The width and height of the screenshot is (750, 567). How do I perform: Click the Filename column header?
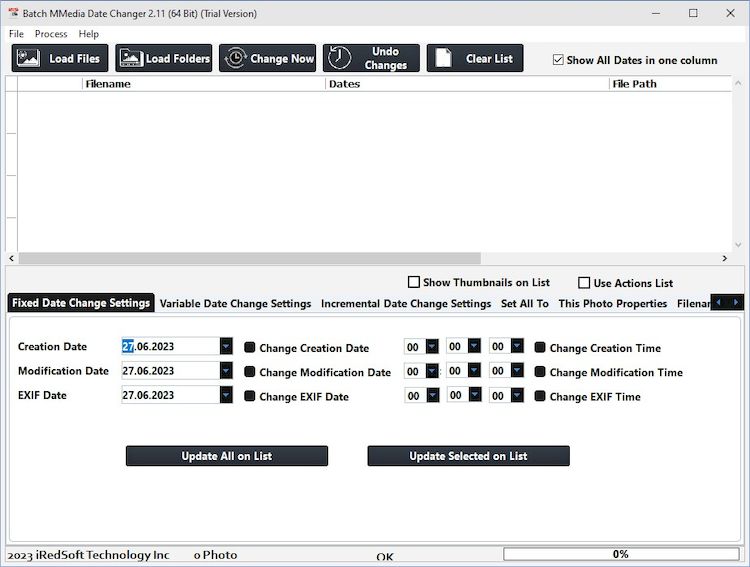pyautogui.click(x=204, y=84)
